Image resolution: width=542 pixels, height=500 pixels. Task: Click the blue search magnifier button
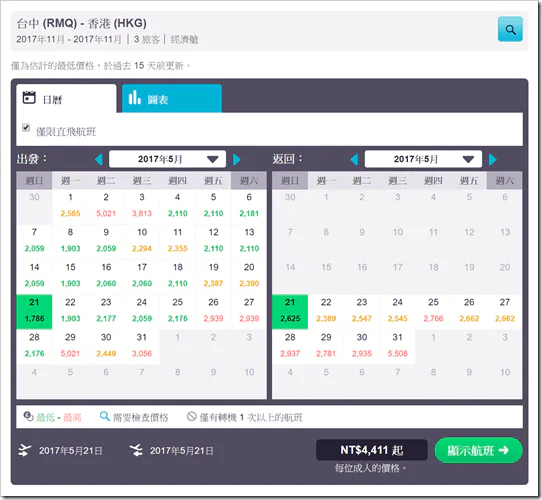pos(510,29)
